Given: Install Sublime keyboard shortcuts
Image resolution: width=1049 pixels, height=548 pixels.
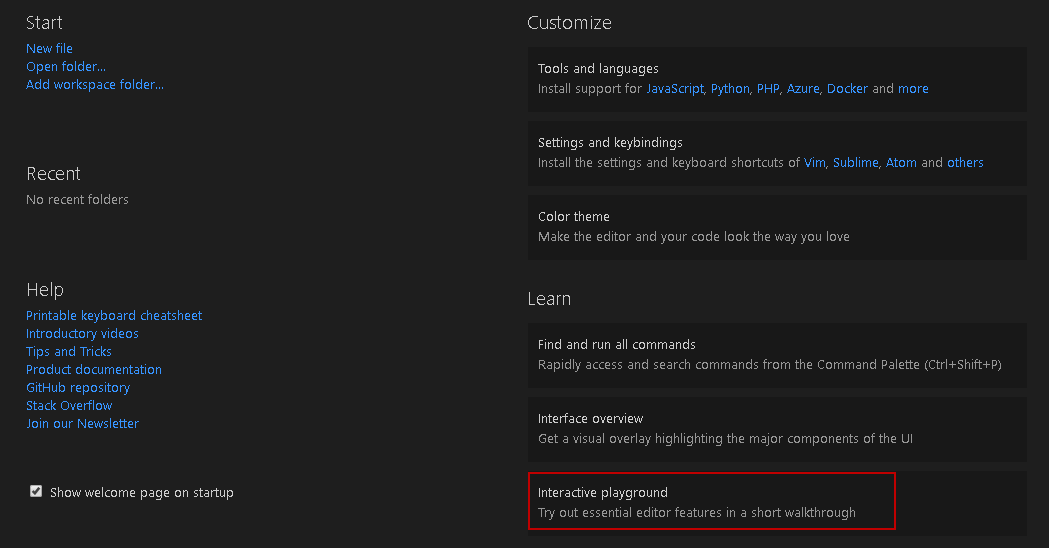Looking at the screenshot, I should [855, 162].
